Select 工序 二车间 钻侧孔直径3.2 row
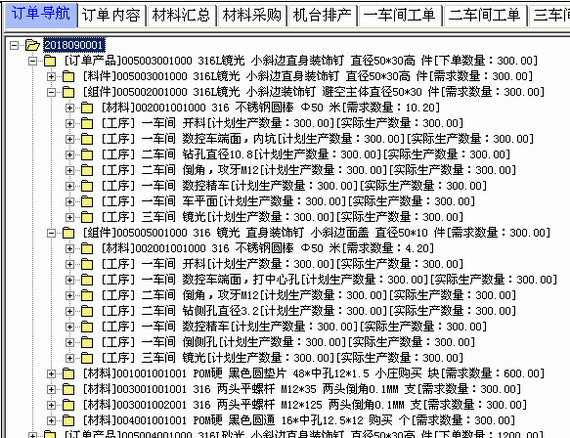 click(308, 311)
